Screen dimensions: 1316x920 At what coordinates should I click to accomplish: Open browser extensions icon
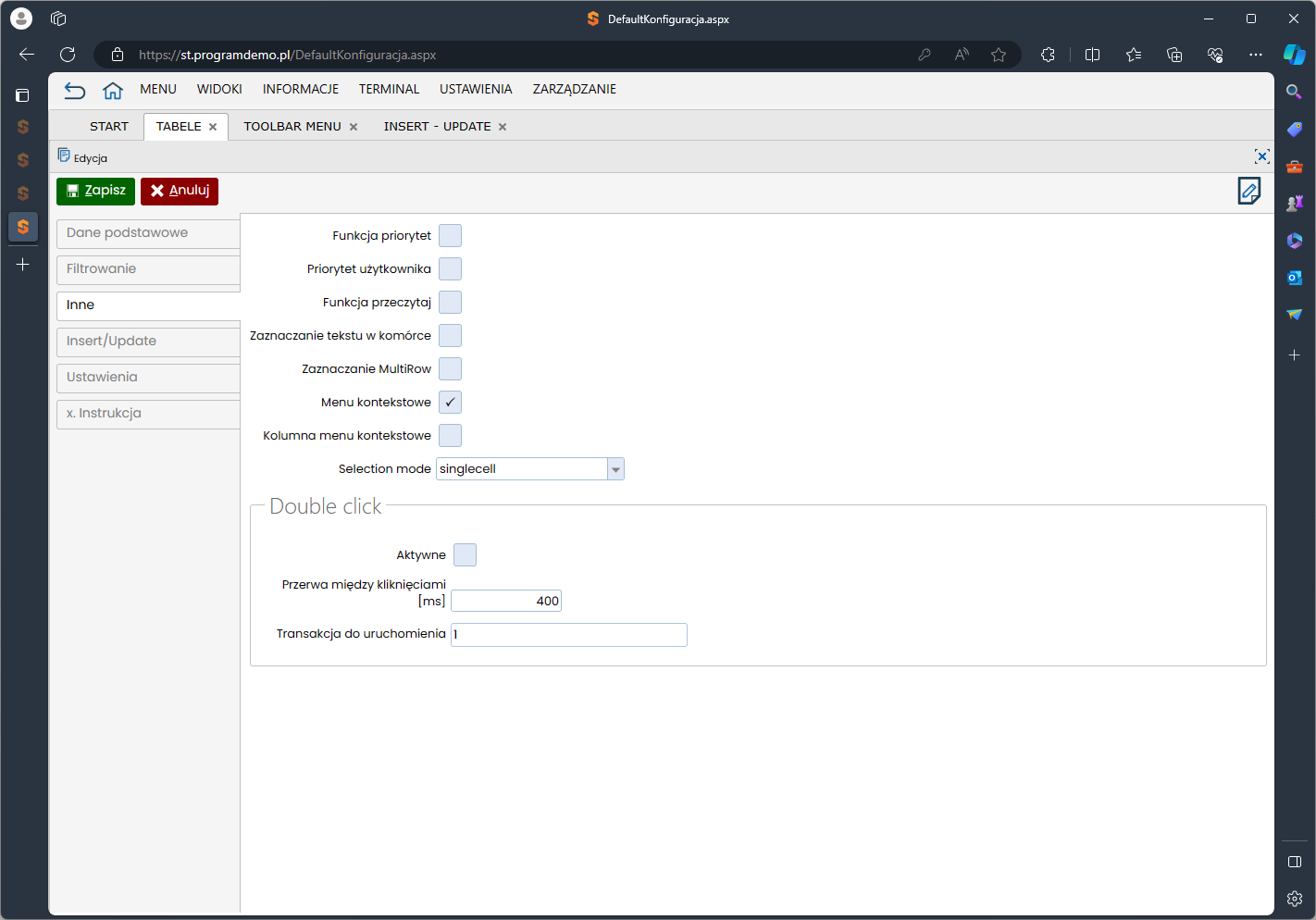click(1048, 55)
